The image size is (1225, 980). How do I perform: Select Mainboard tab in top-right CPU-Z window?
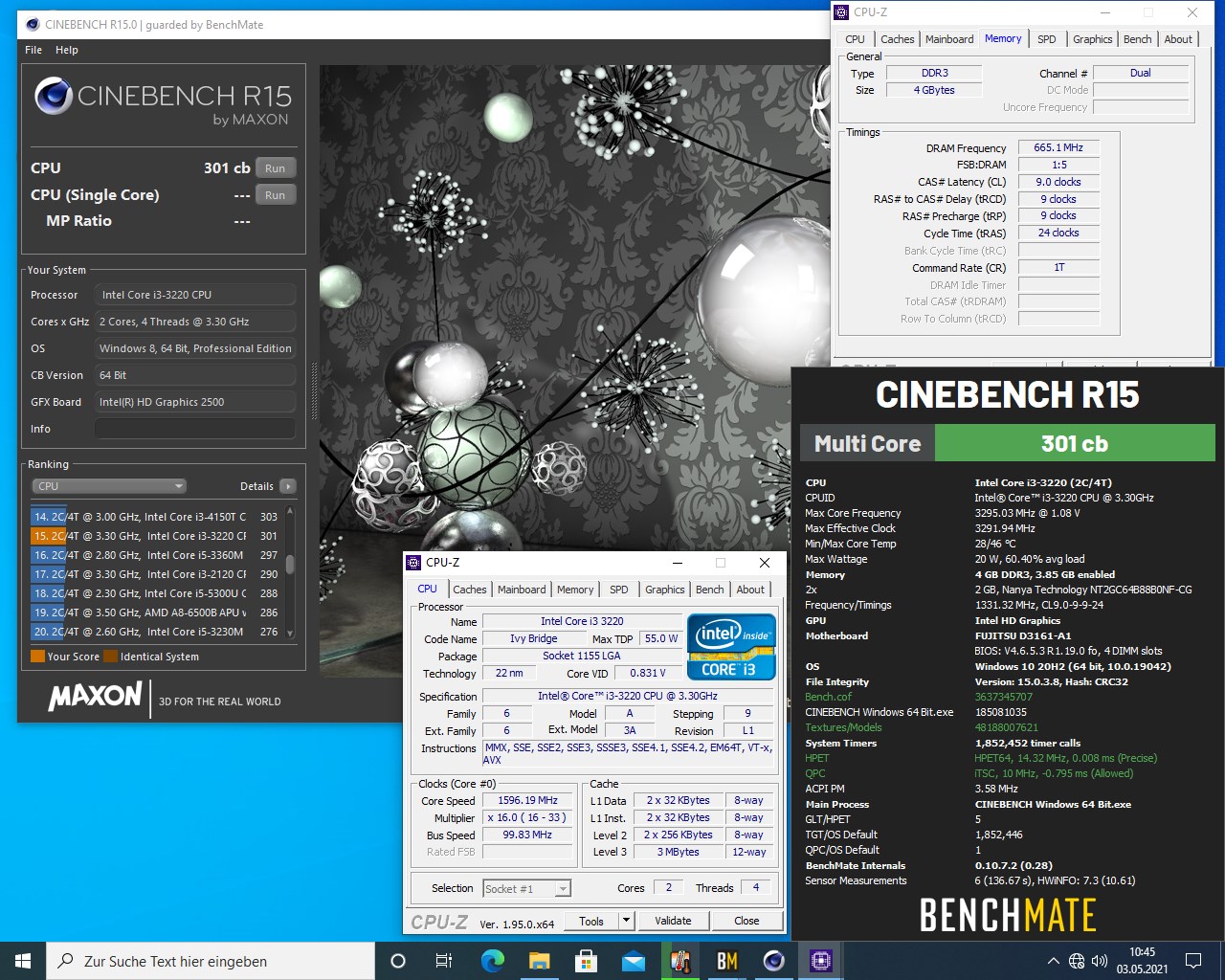coord(949,39)
